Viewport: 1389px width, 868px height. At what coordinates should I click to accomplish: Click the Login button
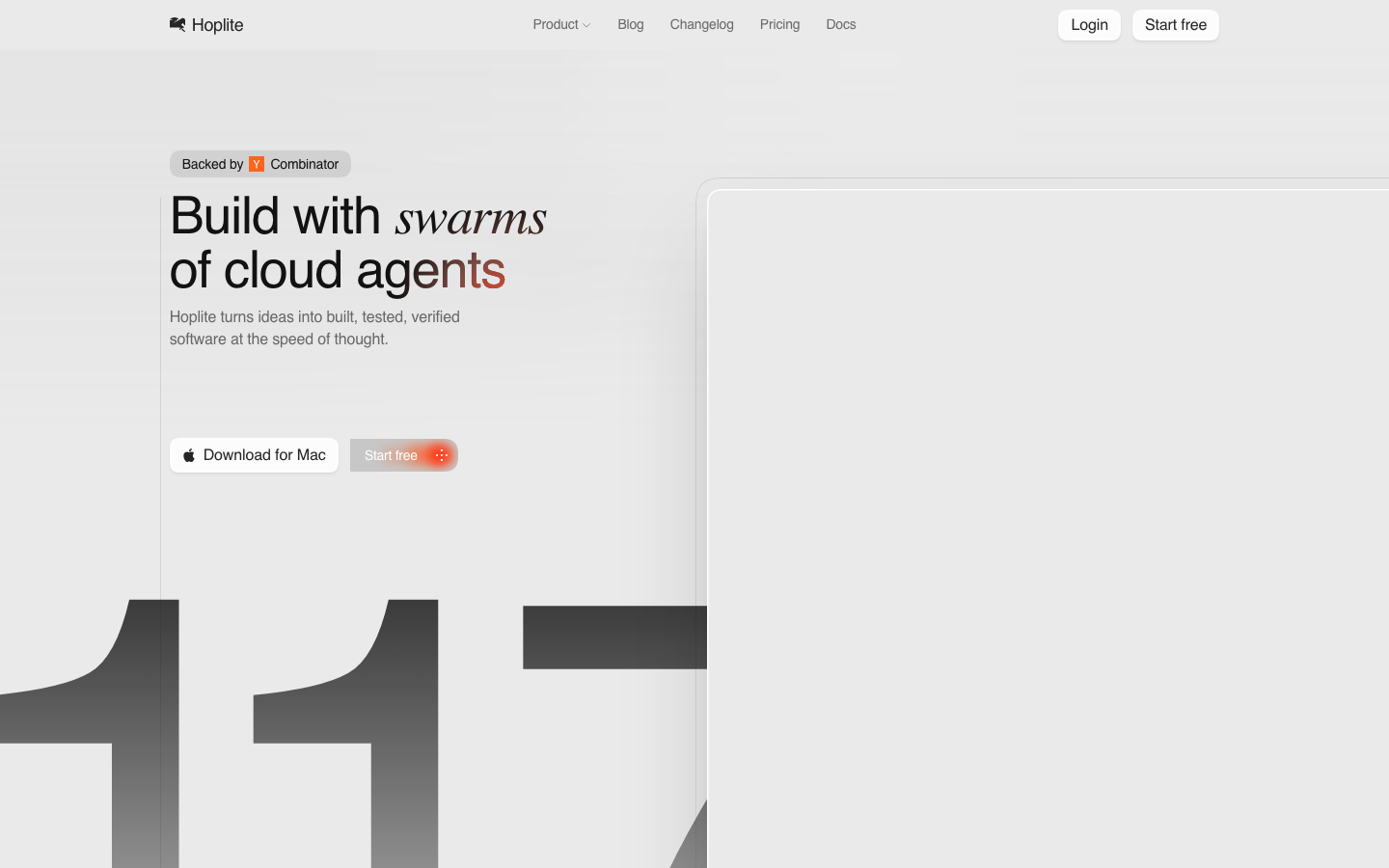(x=1089, y=25)
